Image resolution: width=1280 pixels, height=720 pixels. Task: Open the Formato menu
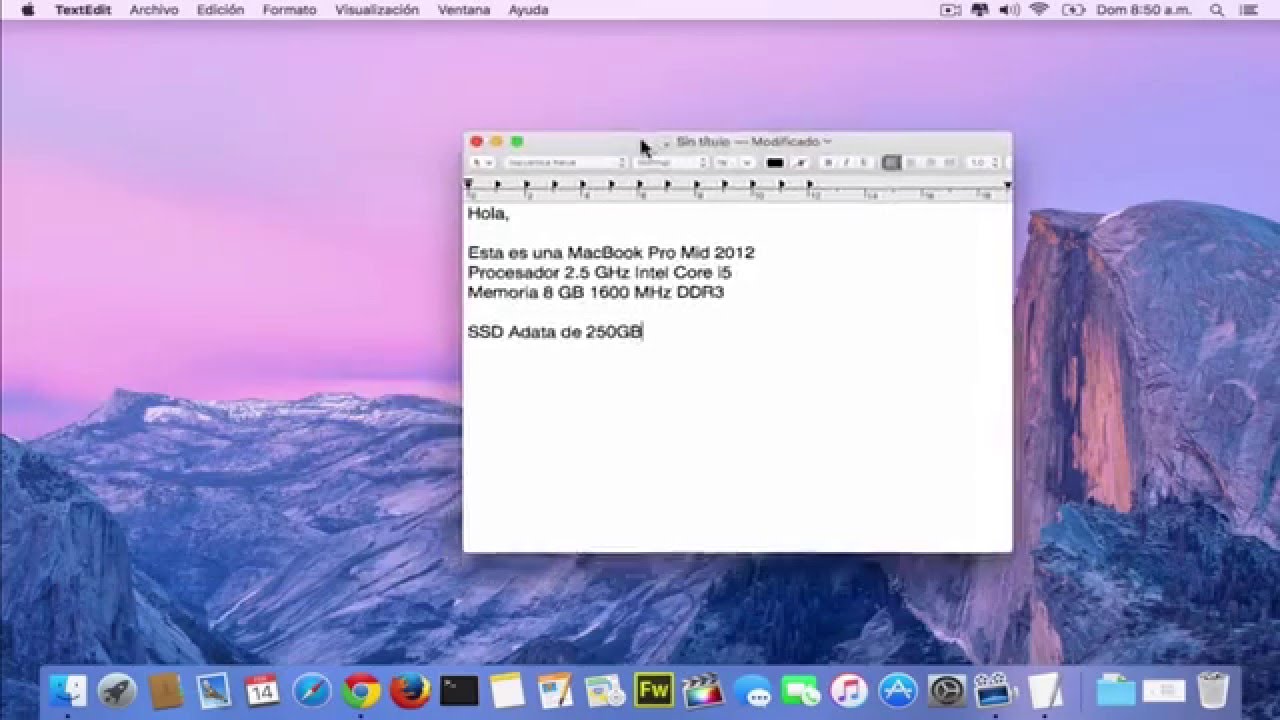click(289, 10)
